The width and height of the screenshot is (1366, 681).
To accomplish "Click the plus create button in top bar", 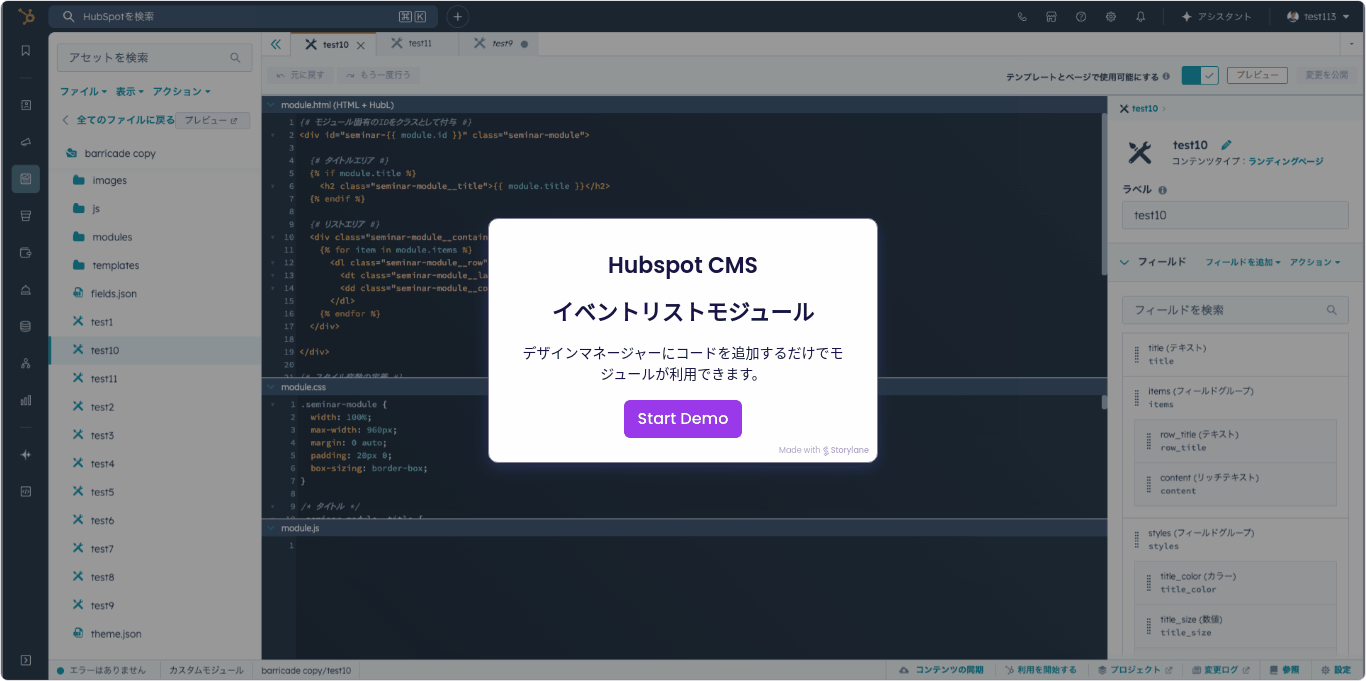I will 457,17.
